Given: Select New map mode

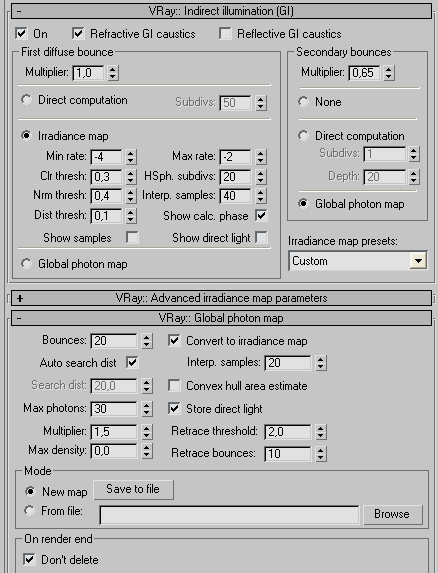Looking at the screenshot, I should coord(30,492).
